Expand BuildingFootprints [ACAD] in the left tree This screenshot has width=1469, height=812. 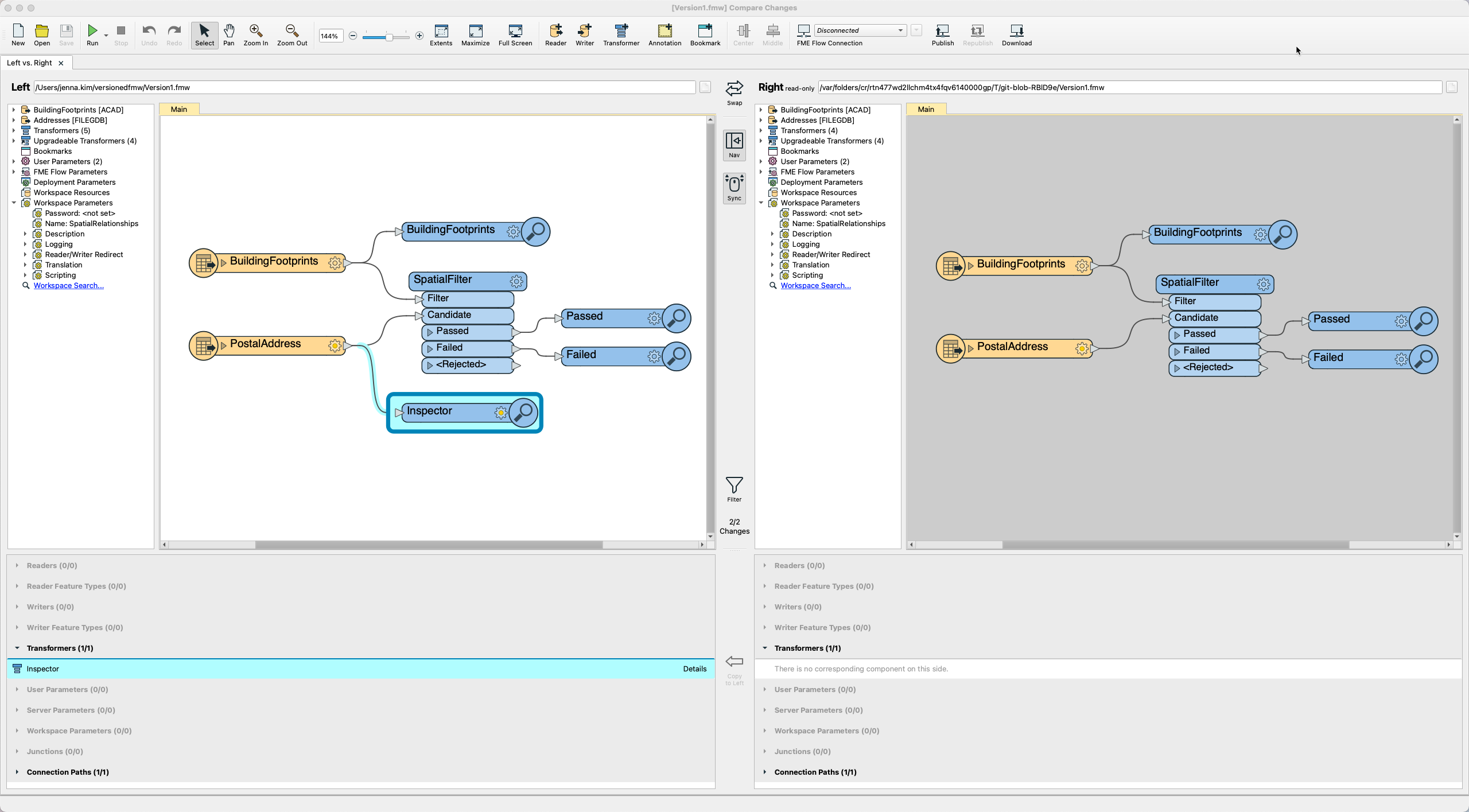(14, 110)
